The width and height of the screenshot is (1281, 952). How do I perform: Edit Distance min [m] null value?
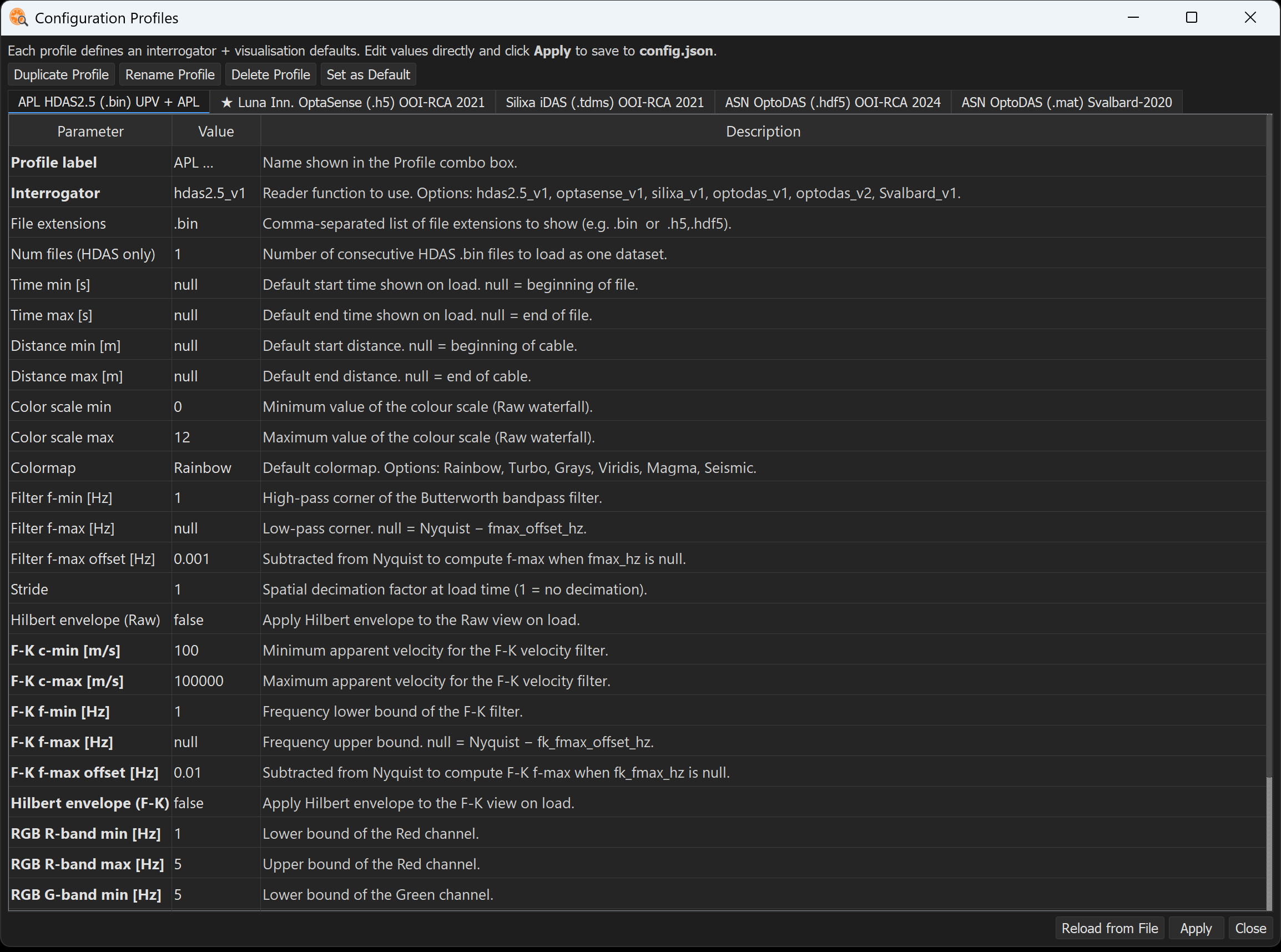click(216, 346)
